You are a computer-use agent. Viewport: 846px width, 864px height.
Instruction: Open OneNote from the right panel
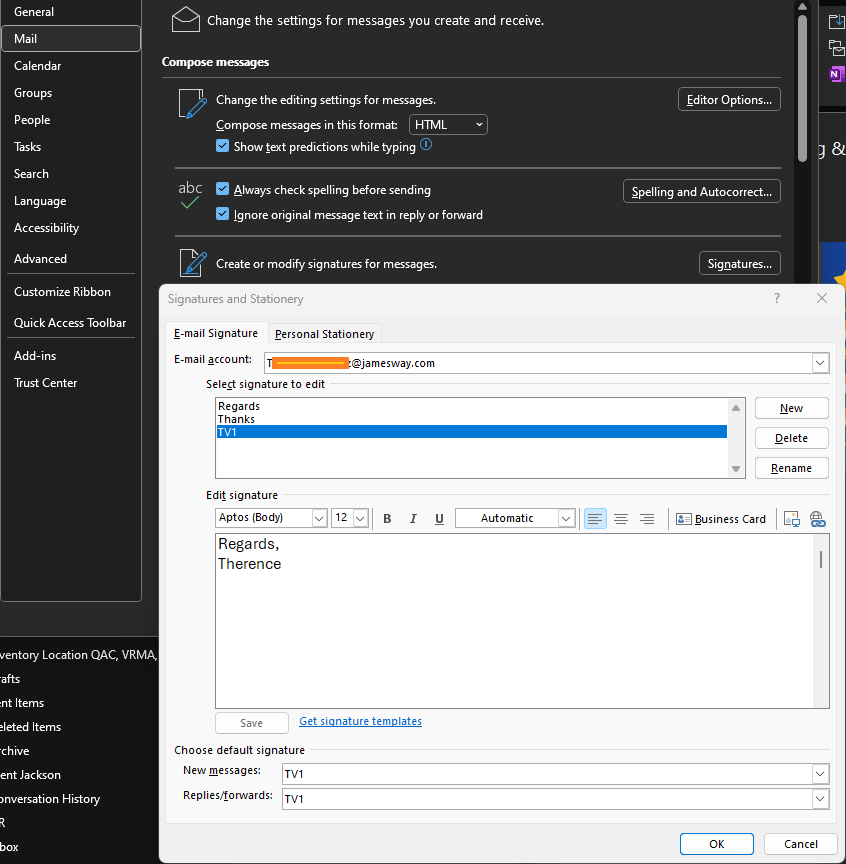835,73
